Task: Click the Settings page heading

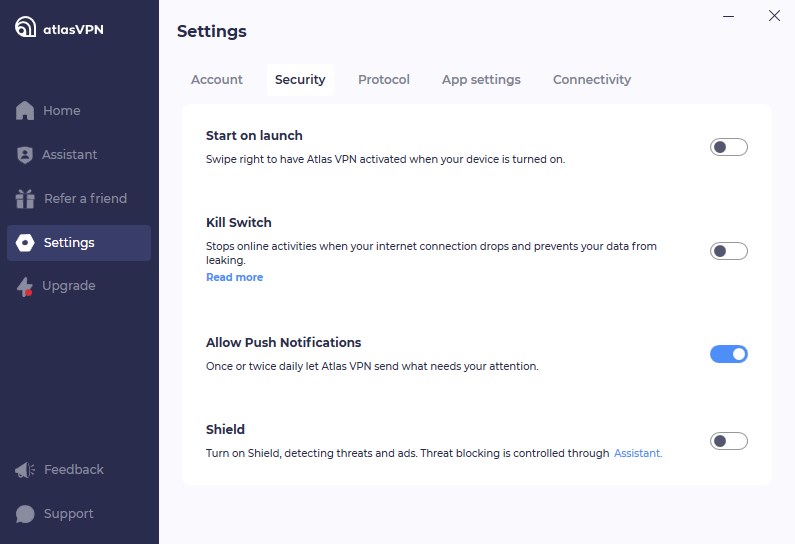Action: click(212, 31)
